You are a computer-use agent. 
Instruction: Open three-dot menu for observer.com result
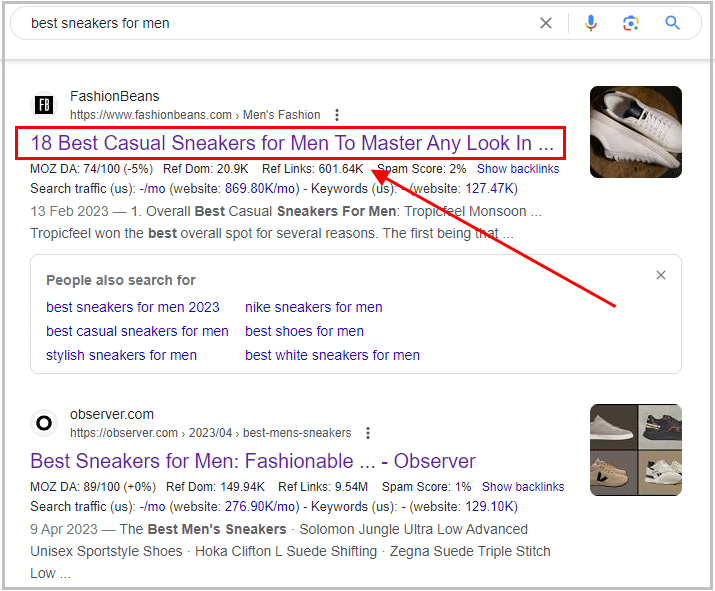(368, 433)
